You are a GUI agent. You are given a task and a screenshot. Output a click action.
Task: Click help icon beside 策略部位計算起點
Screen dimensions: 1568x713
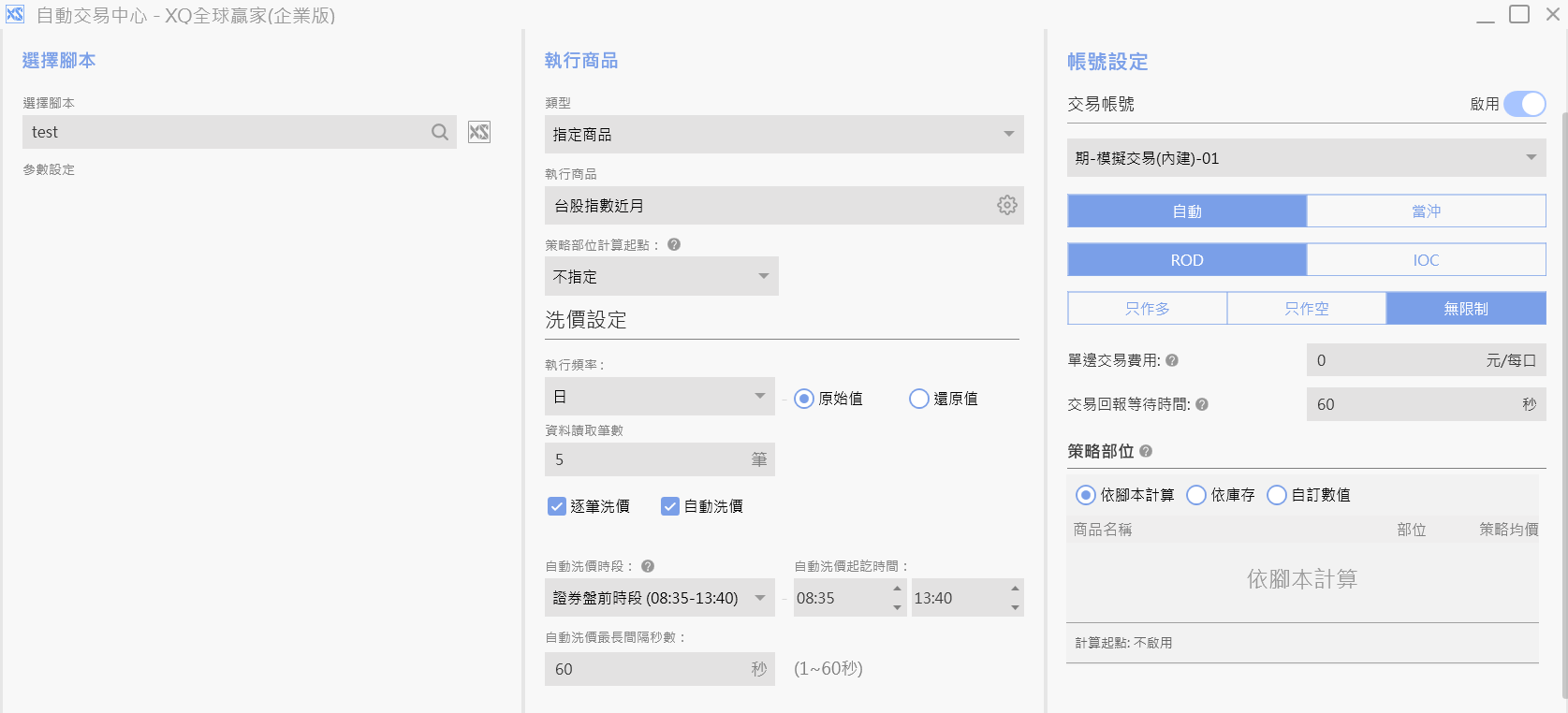[x=674, y=244]
